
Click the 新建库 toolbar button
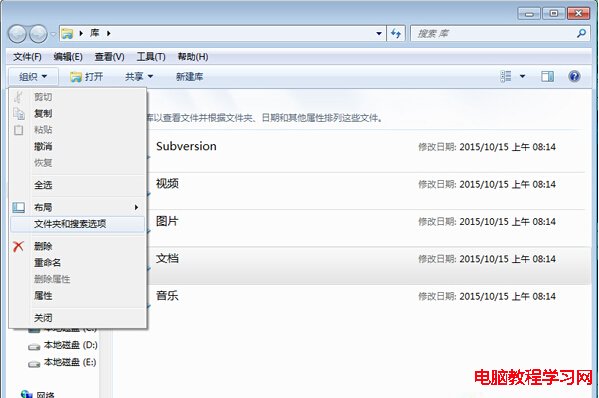tap(189, 77)
